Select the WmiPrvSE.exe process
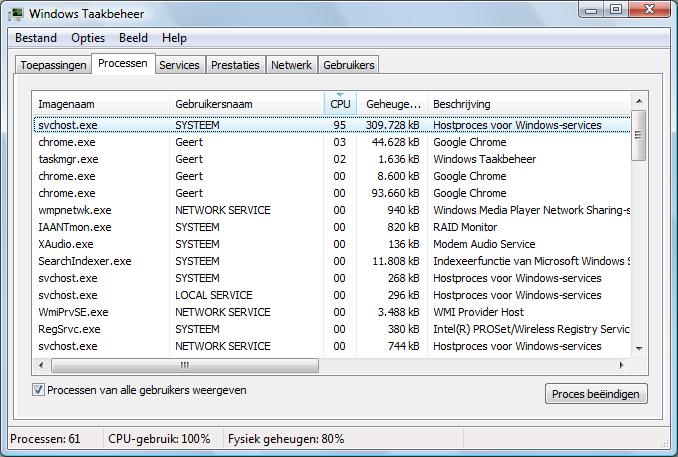This screenshot has width=678, height=457. pyautogui.click(x=332, y=312)
